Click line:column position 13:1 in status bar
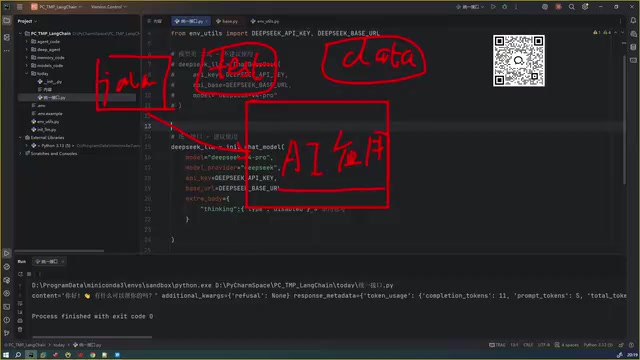This screenshot has width=640, height=360. click(514, 345)
